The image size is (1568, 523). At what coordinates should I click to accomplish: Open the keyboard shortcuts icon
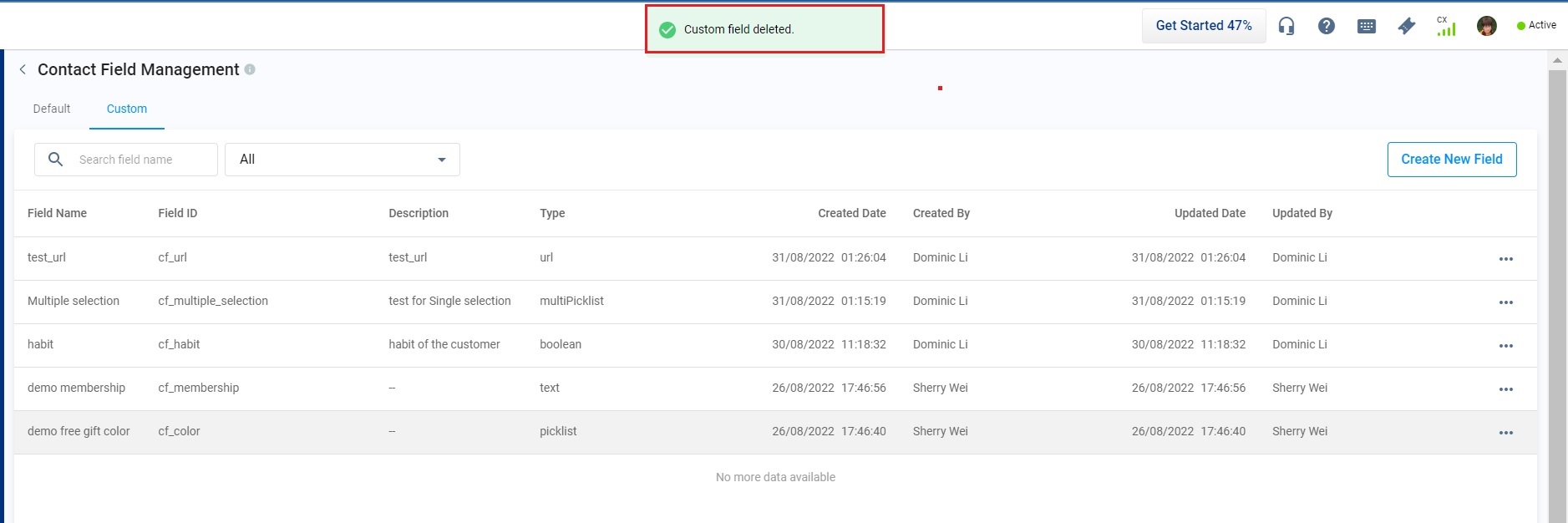1367,27
